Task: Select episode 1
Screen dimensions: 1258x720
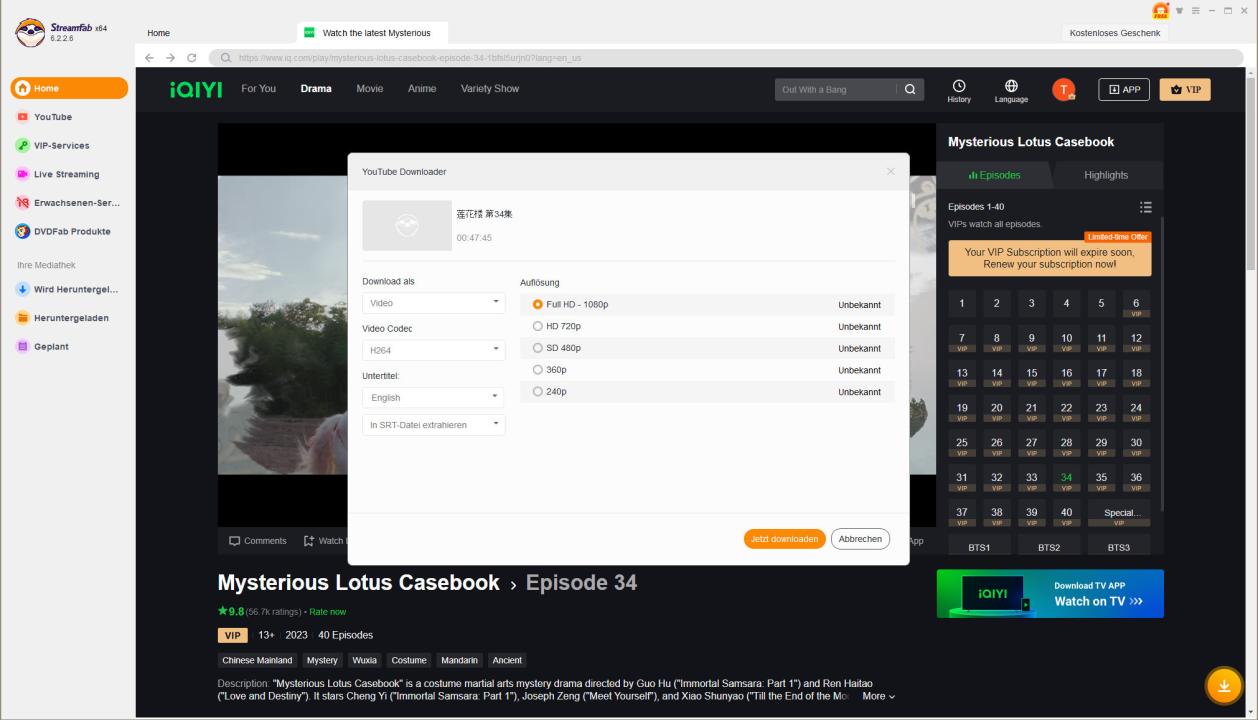Action: pyautogui.click(x=962, y=304)
